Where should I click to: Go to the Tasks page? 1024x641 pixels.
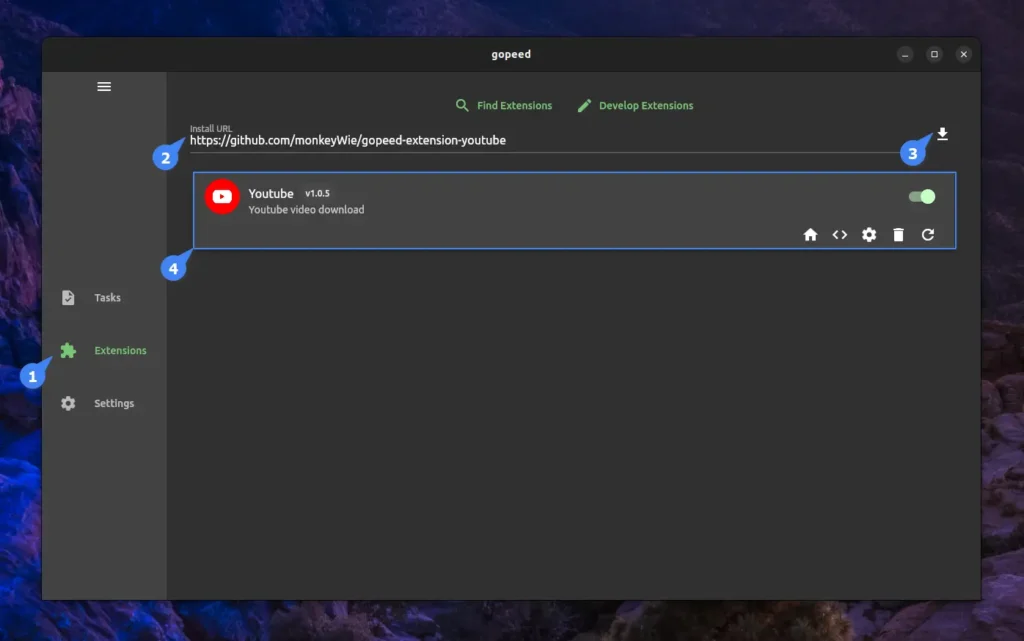pyautogui.click(x=107, y=298)
